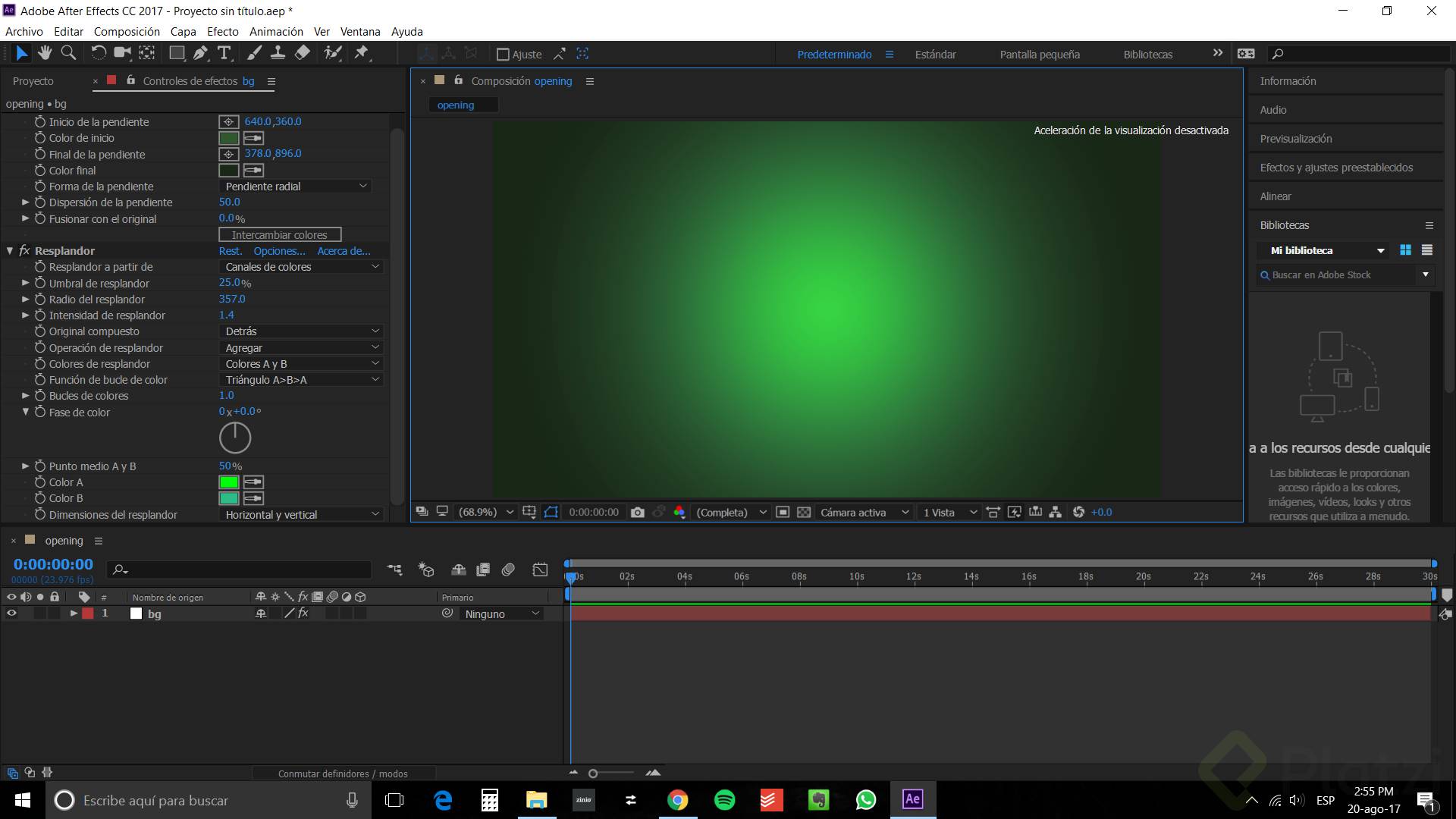1456x819 pixels.
Task: Open Spotify from the Windows taskbar
Action: (x=724, y=800)
